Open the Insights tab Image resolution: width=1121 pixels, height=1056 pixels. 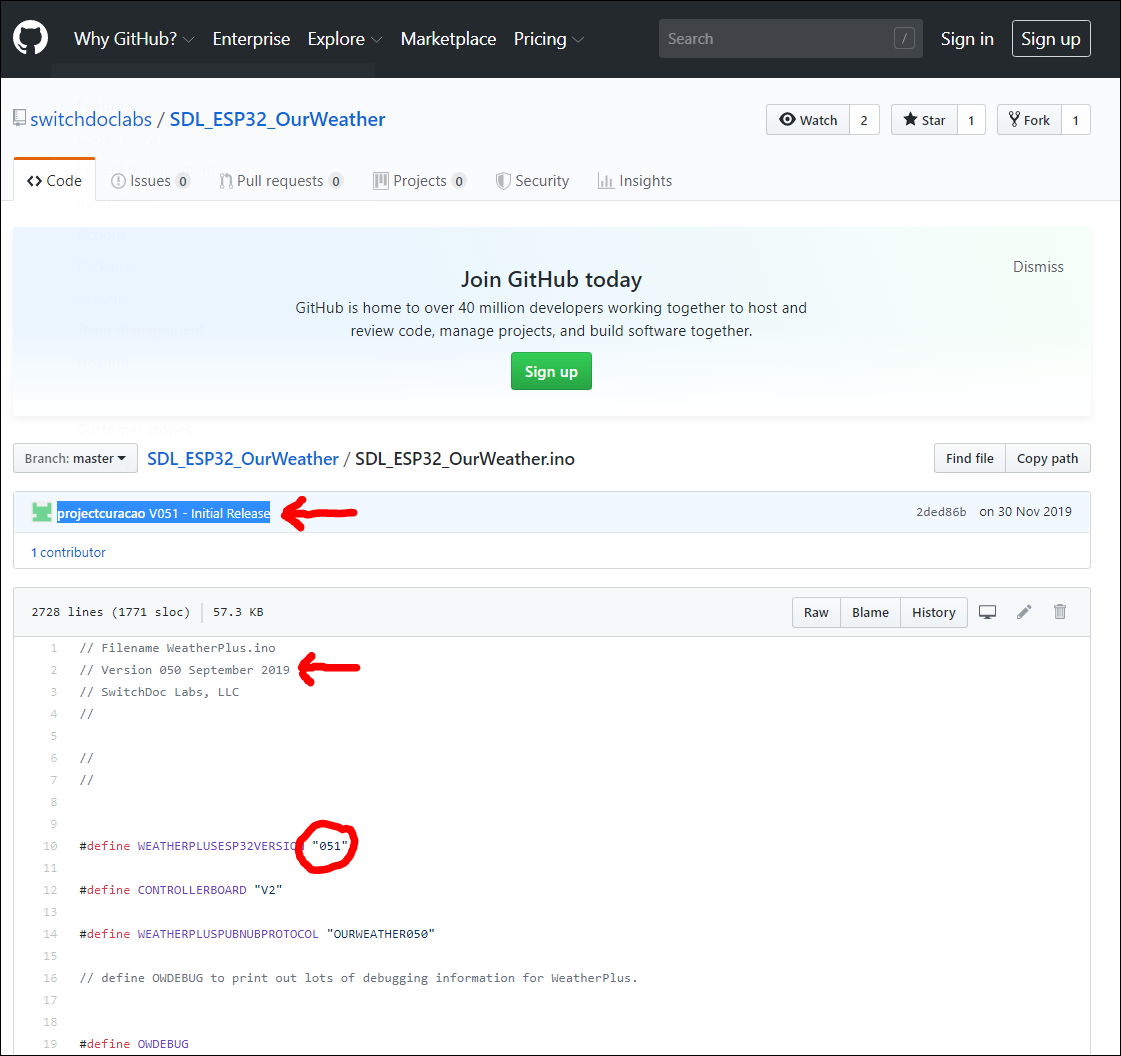[635, 181]
